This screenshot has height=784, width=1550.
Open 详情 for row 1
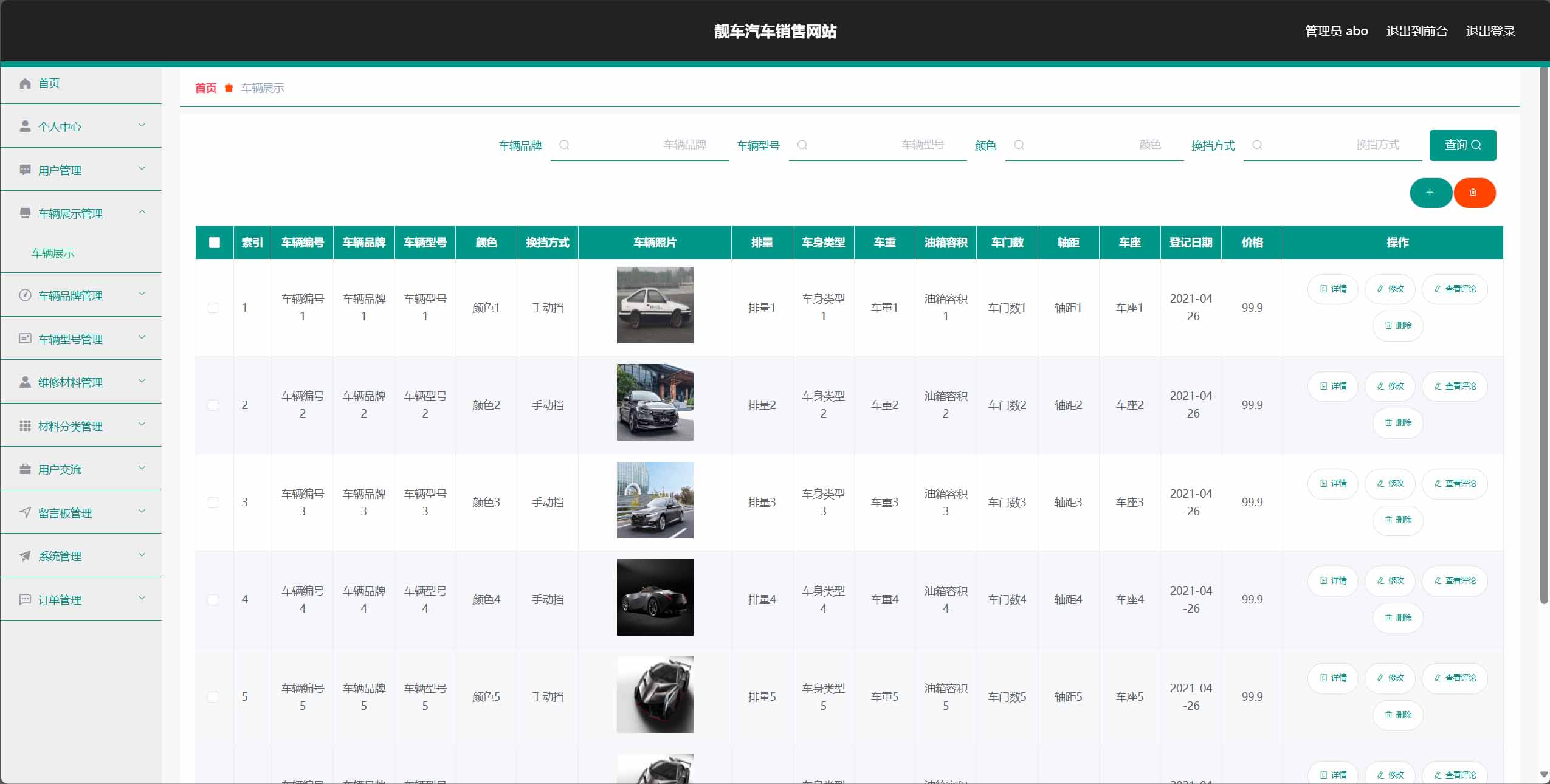click(x=1333, y=289)
